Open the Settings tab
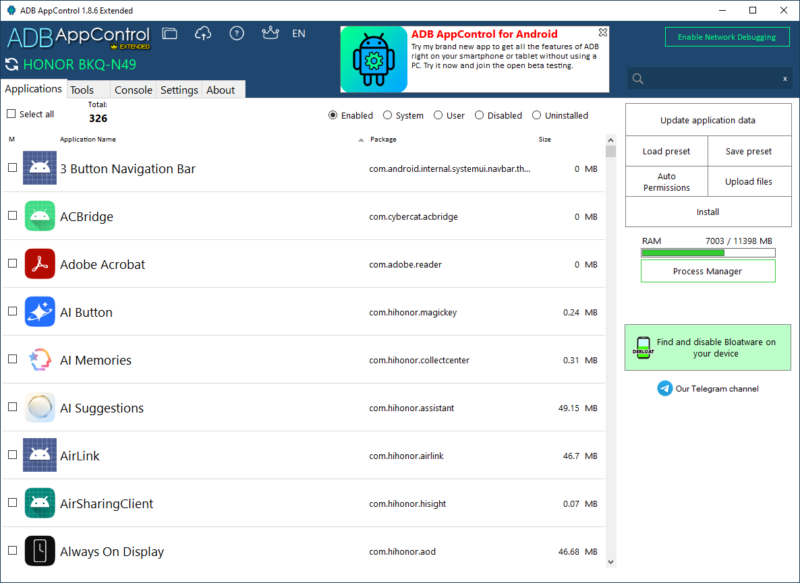800x583 pixels. [x=179, y=90]
